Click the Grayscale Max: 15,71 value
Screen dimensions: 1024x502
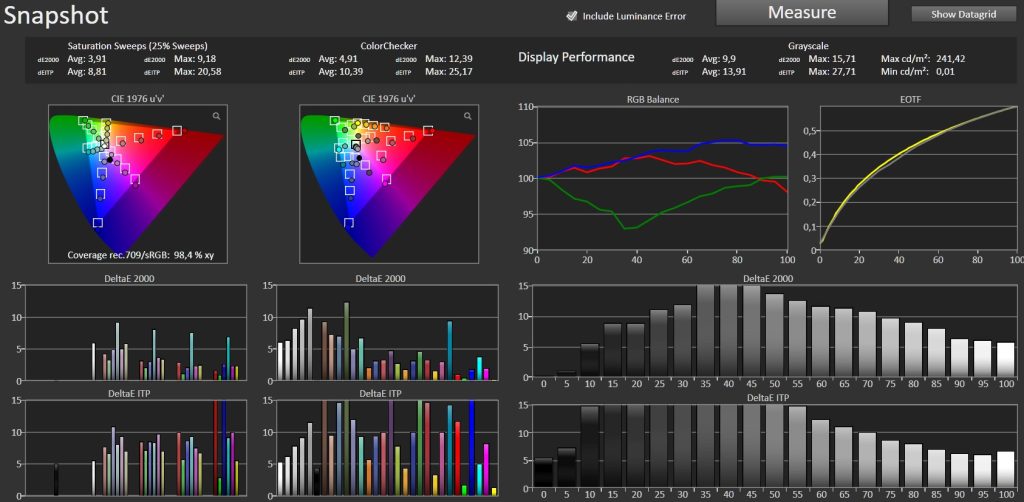pos(831,59)
